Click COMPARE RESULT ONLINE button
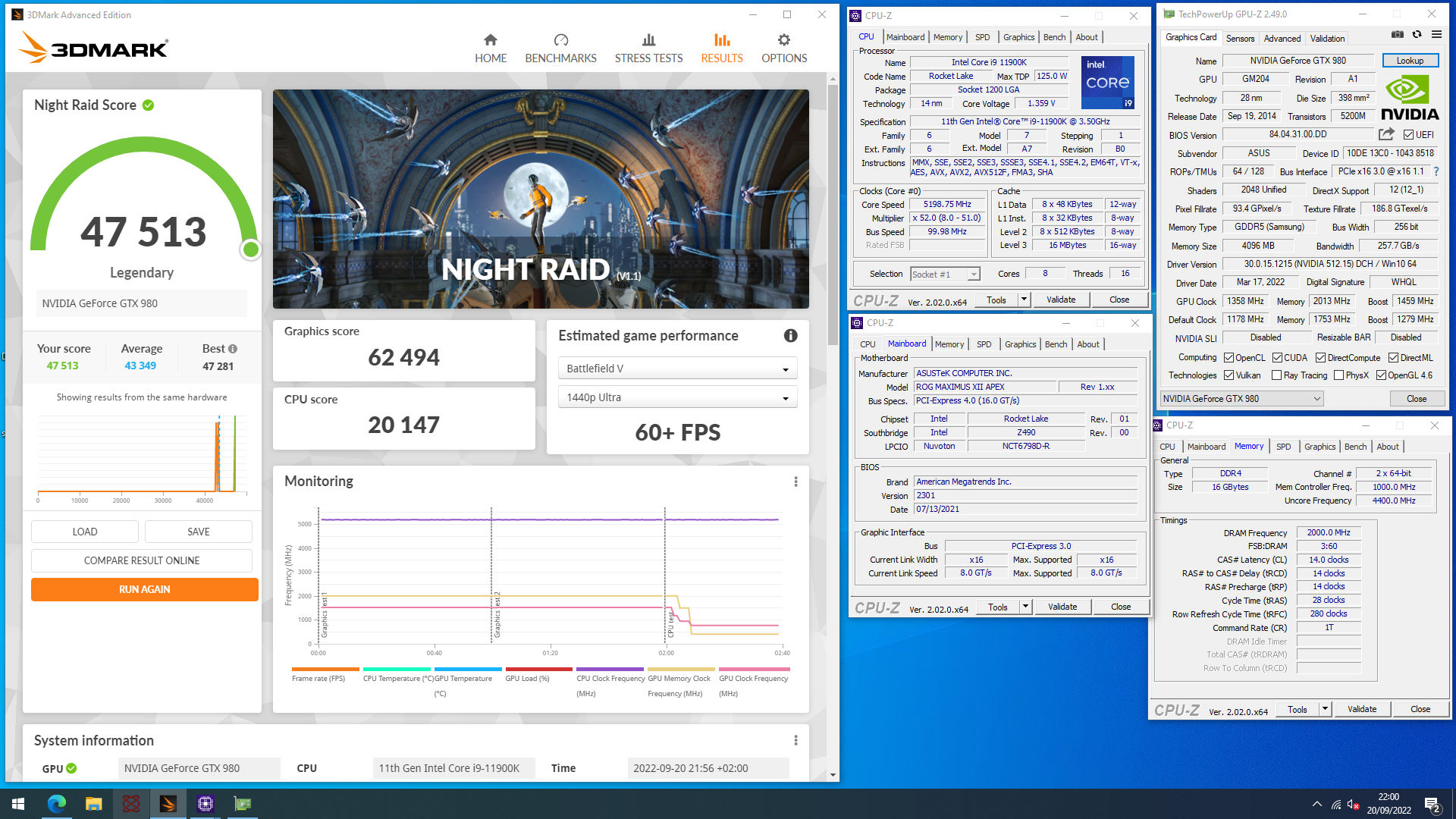The image size is (1456, 819). tap(142, 560)
